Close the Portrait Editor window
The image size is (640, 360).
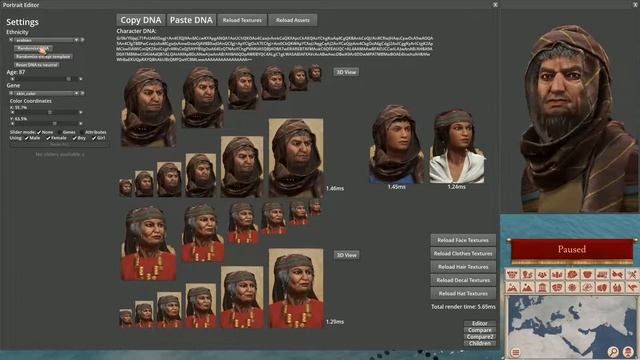click(495, 5)
